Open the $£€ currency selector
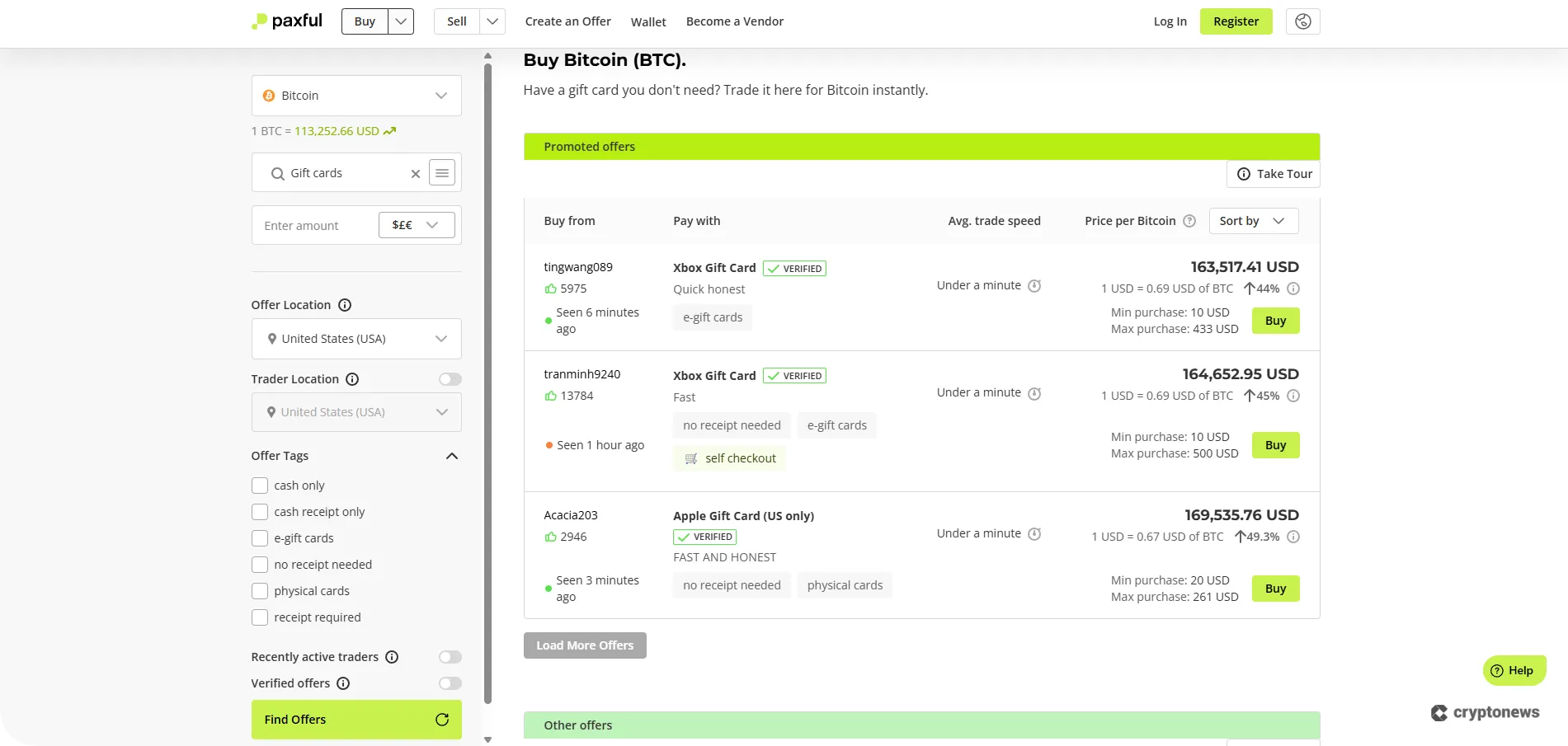Viewport: 1568px width, 746px height. 416,224
